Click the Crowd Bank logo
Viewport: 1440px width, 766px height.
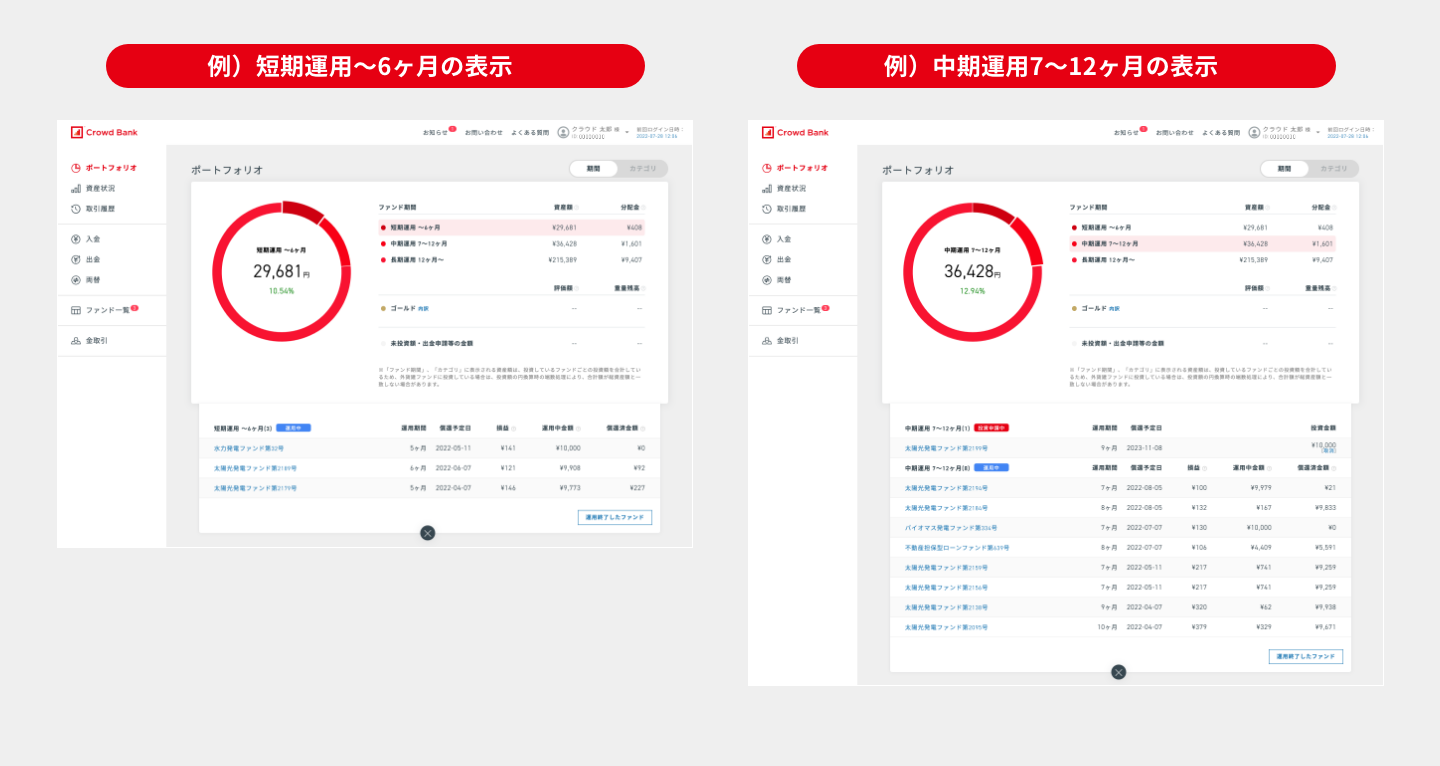click(x=106, y=131)
